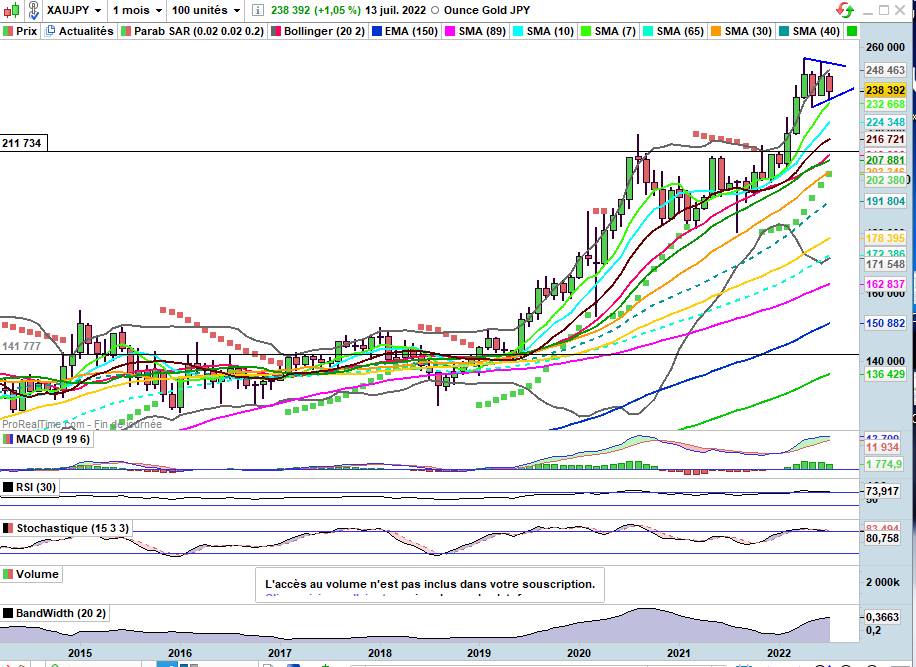The image size is (916, 667).
Task: Click the 191 804 axis label
Action: [885, 201]
